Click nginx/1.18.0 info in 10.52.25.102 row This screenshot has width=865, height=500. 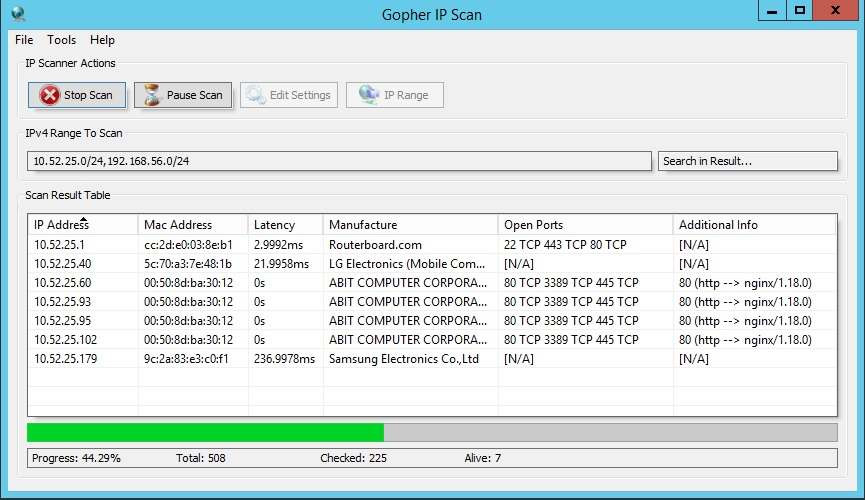(745, 340)
